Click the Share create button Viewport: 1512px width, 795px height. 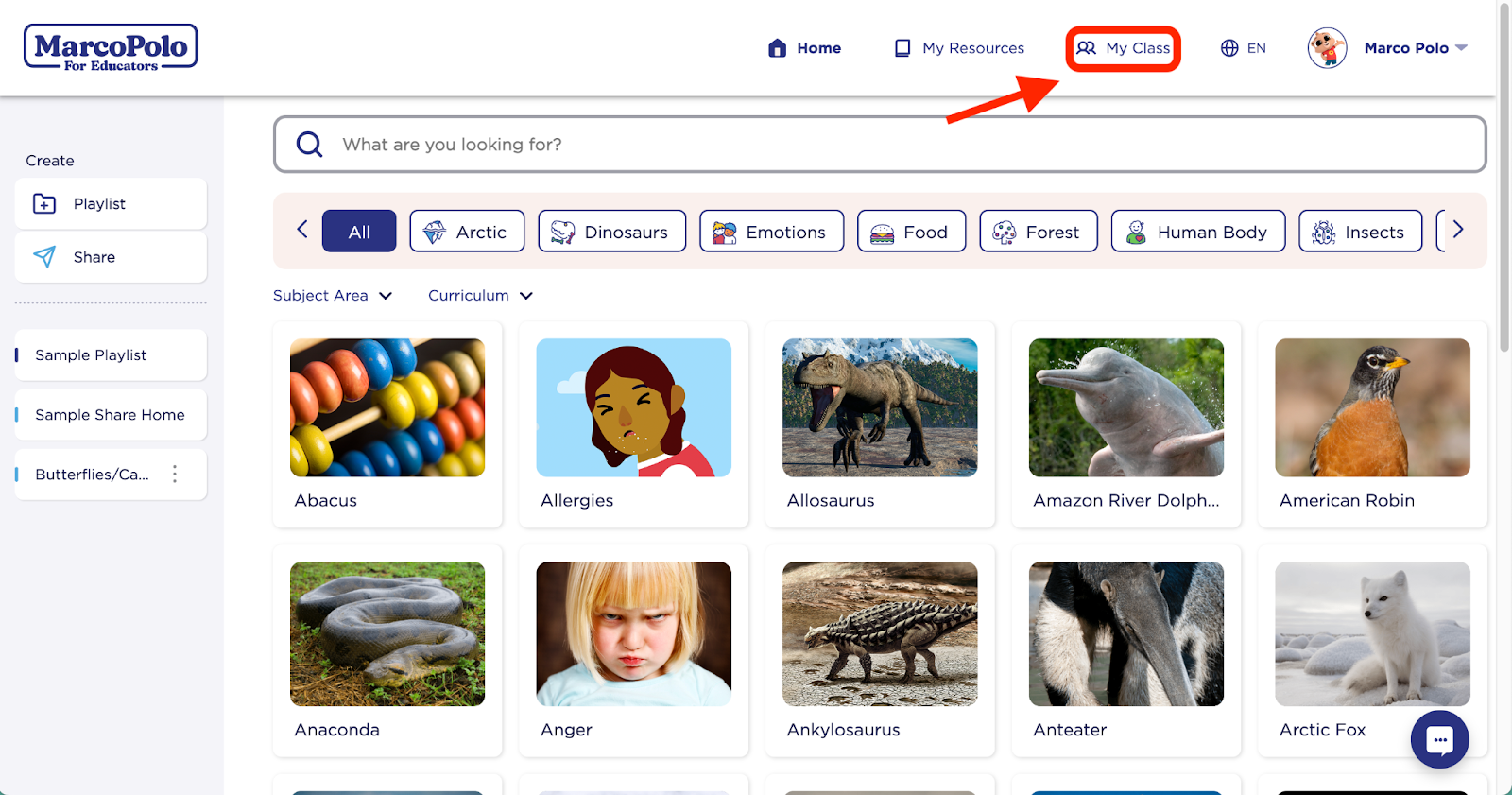point(111,257)
